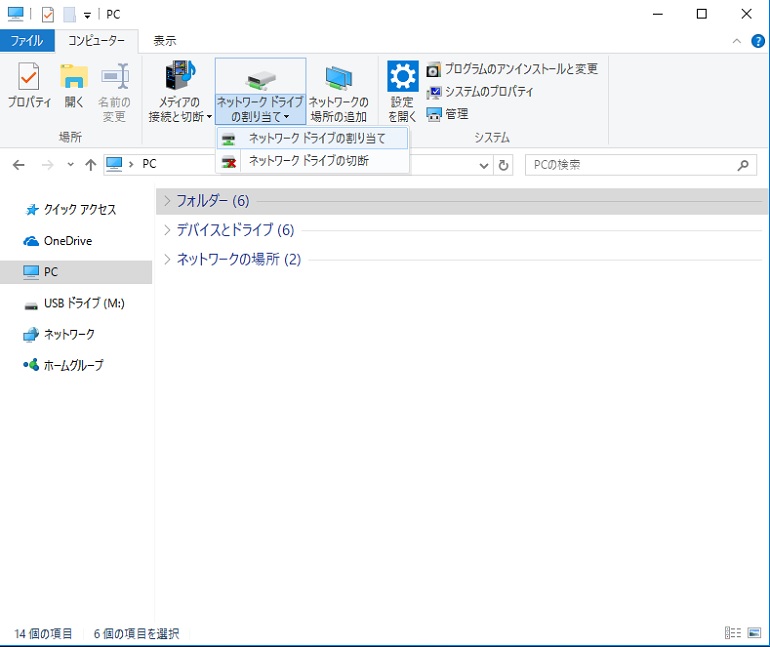This screenshot has width=770, height=647.
Task: Open プログラムのアンインストールと変更
Action: (512, 69)
